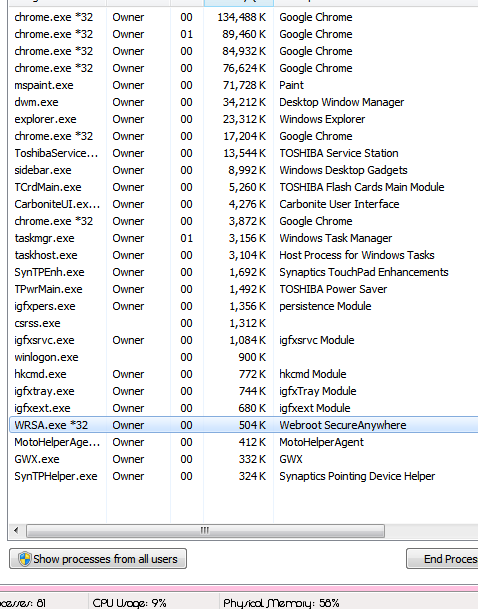Click Synaptics Pointing Device Helper description
Viewport: 478px width, 609px height.
click(x=357, y=476)
